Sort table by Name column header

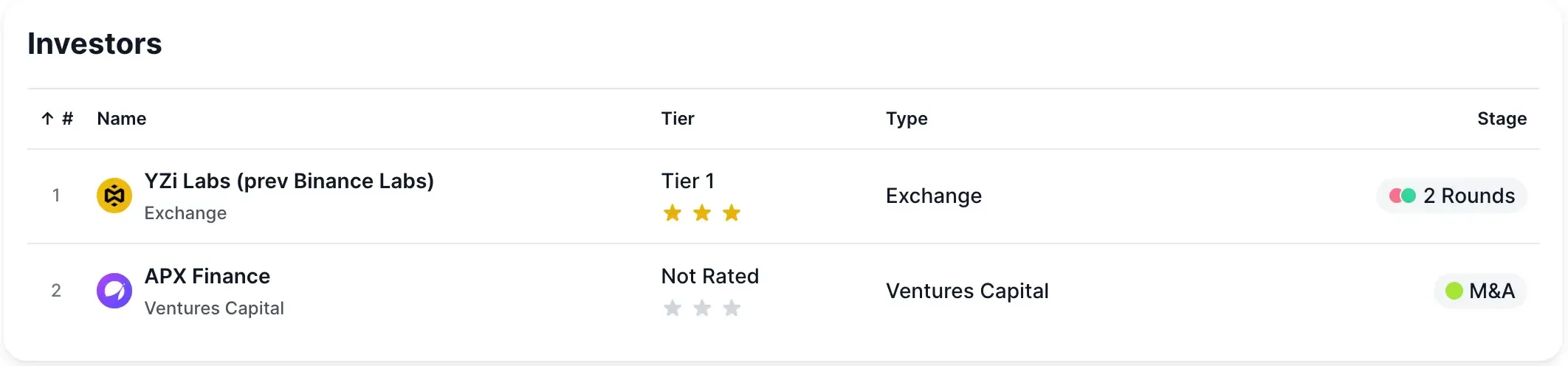tap(122, 119)
